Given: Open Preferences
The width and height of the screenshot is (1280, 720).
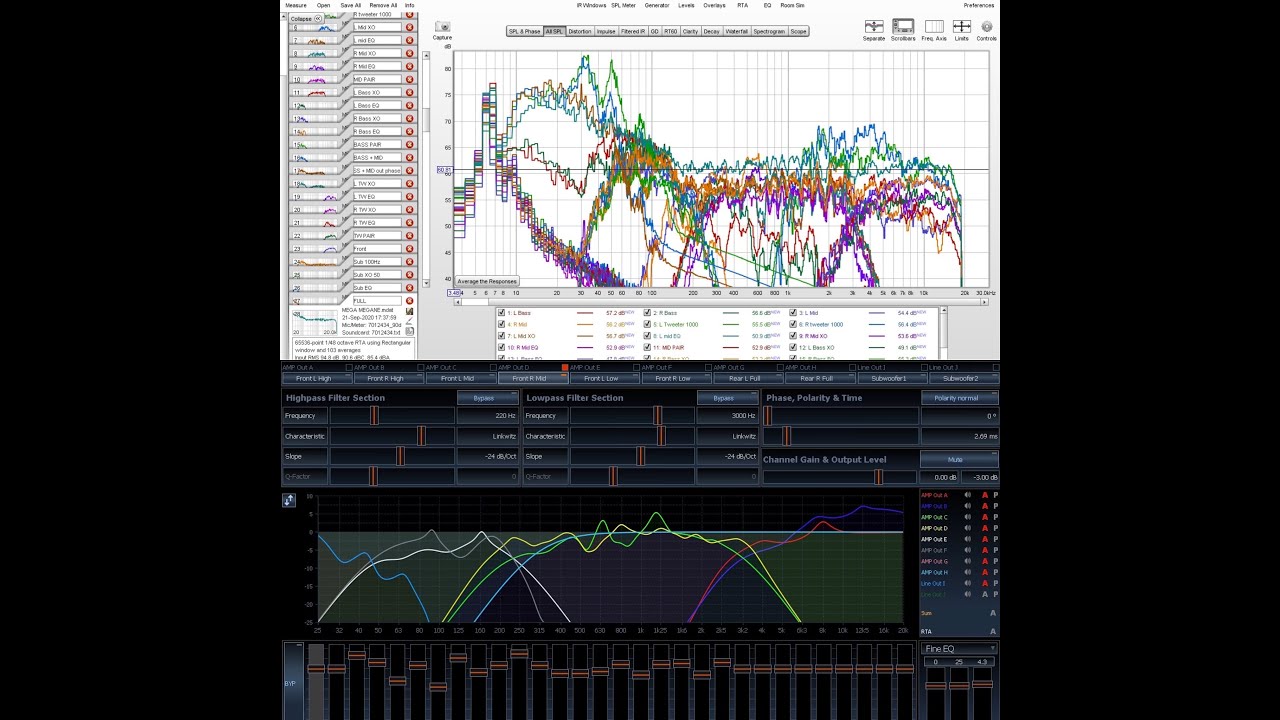Looking at the screenshot, I should coord(979,5).
